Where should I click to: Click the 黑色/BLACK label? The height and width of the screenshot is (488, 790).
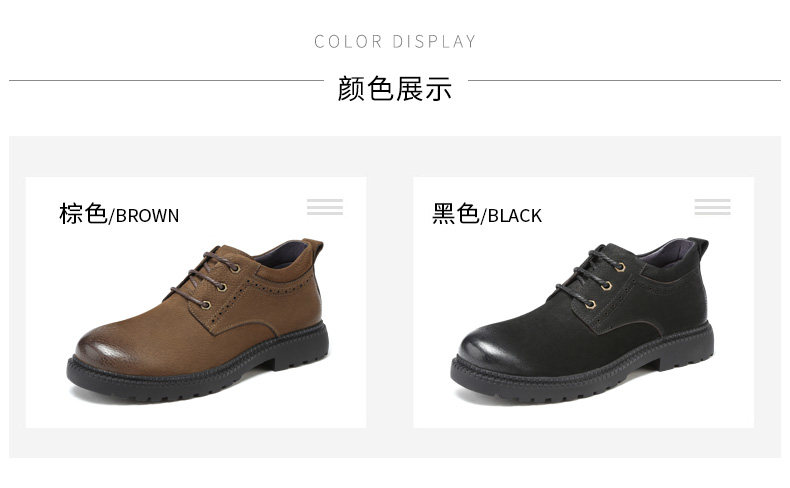[x=487, y=214]
